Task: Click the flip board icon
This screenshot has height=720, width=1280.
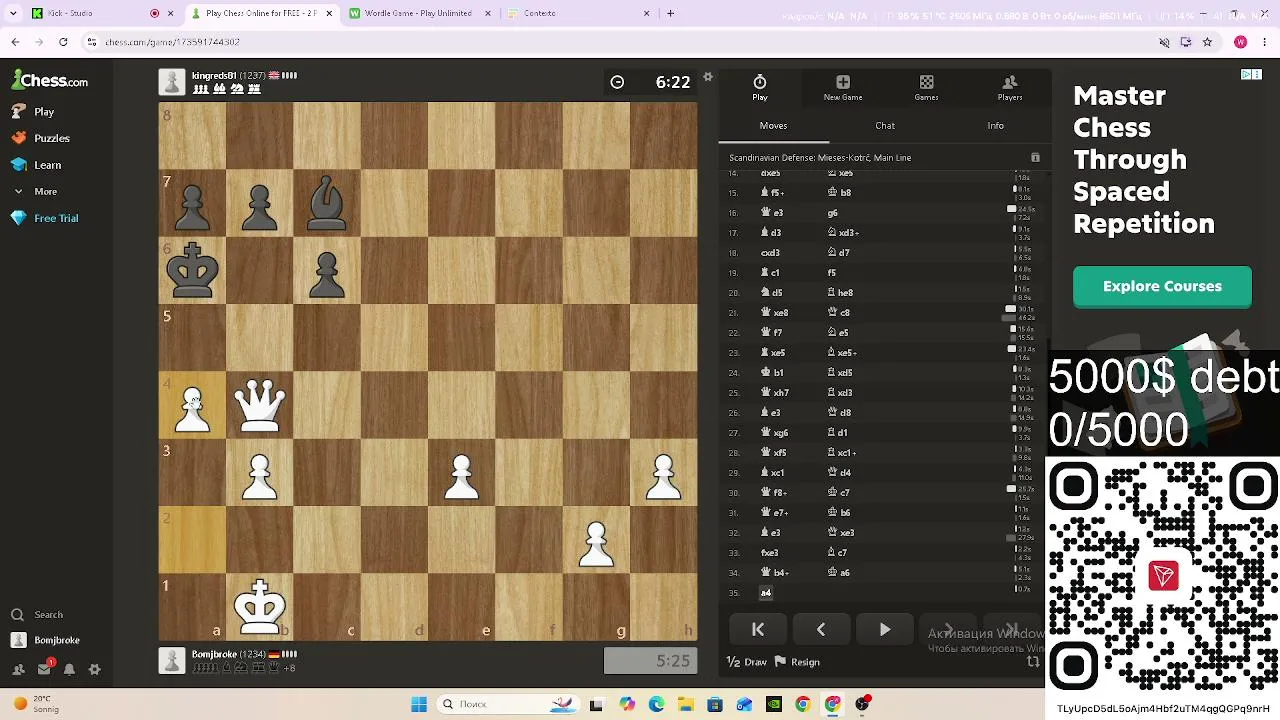Action: 1034,662
